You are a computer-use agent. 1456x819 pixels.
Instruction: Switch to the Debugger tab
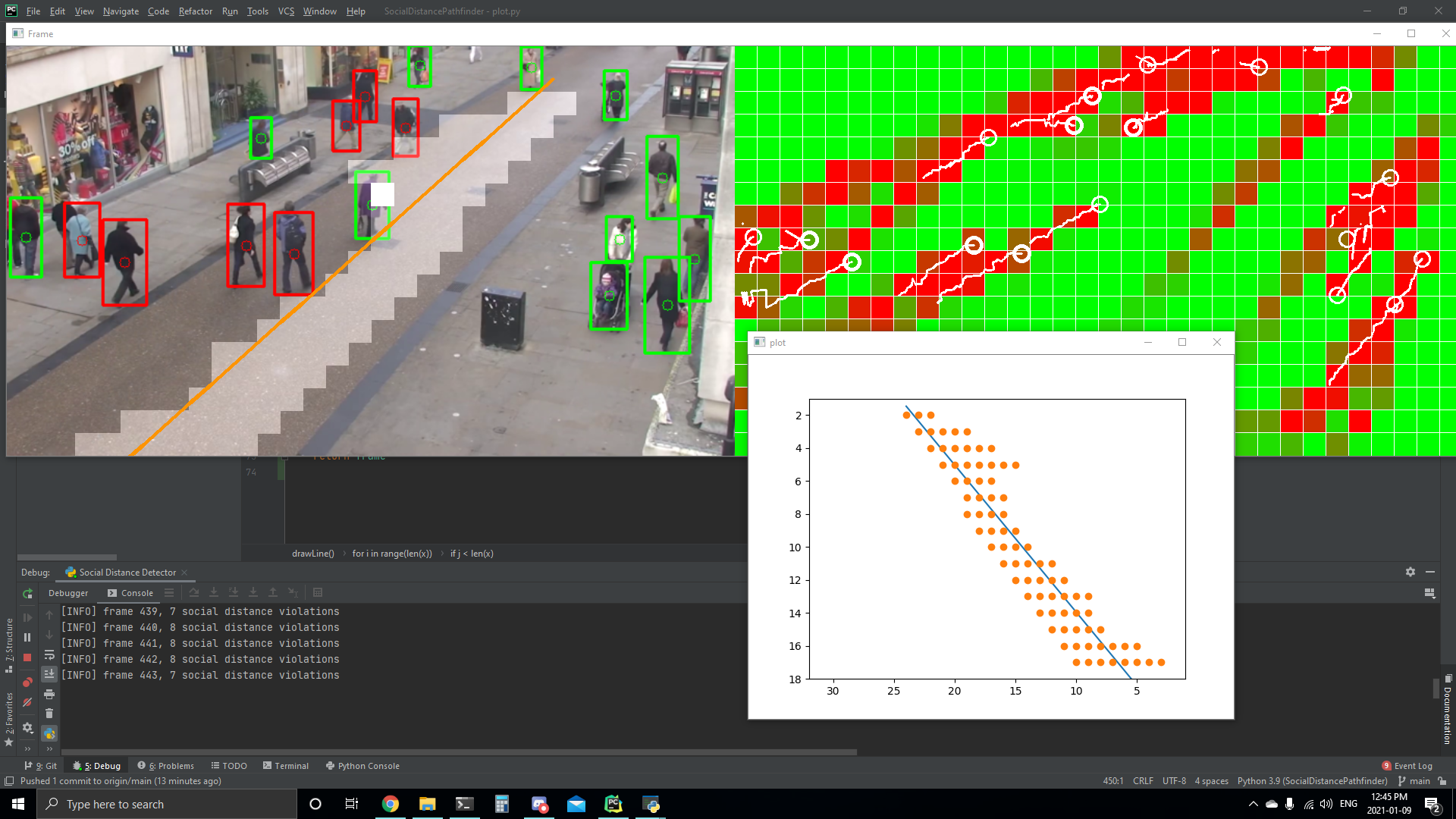pyautogui.click(x=68, y=593)
